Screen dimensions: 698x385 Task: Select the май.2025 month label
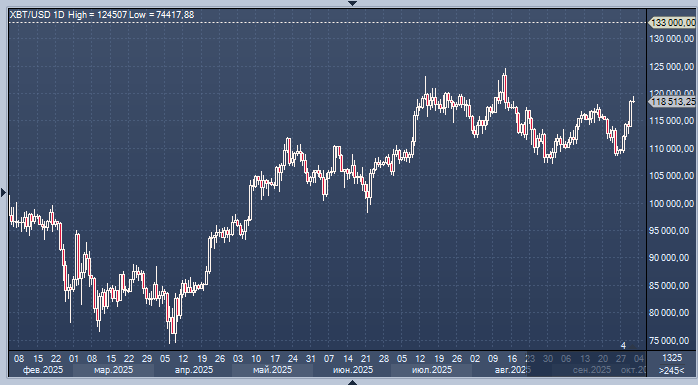coord(272,370)
